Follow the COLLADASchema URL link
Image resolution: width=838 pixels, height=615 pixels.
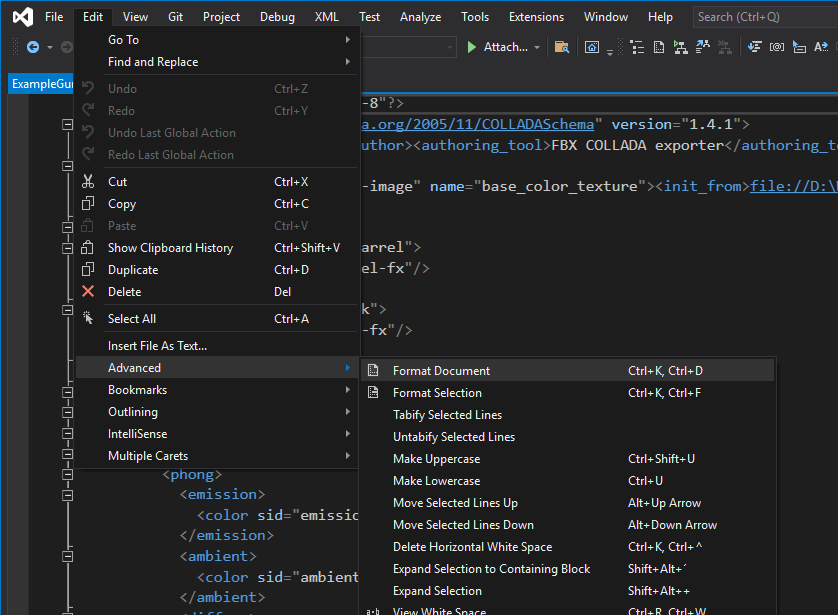coord(477,124)
